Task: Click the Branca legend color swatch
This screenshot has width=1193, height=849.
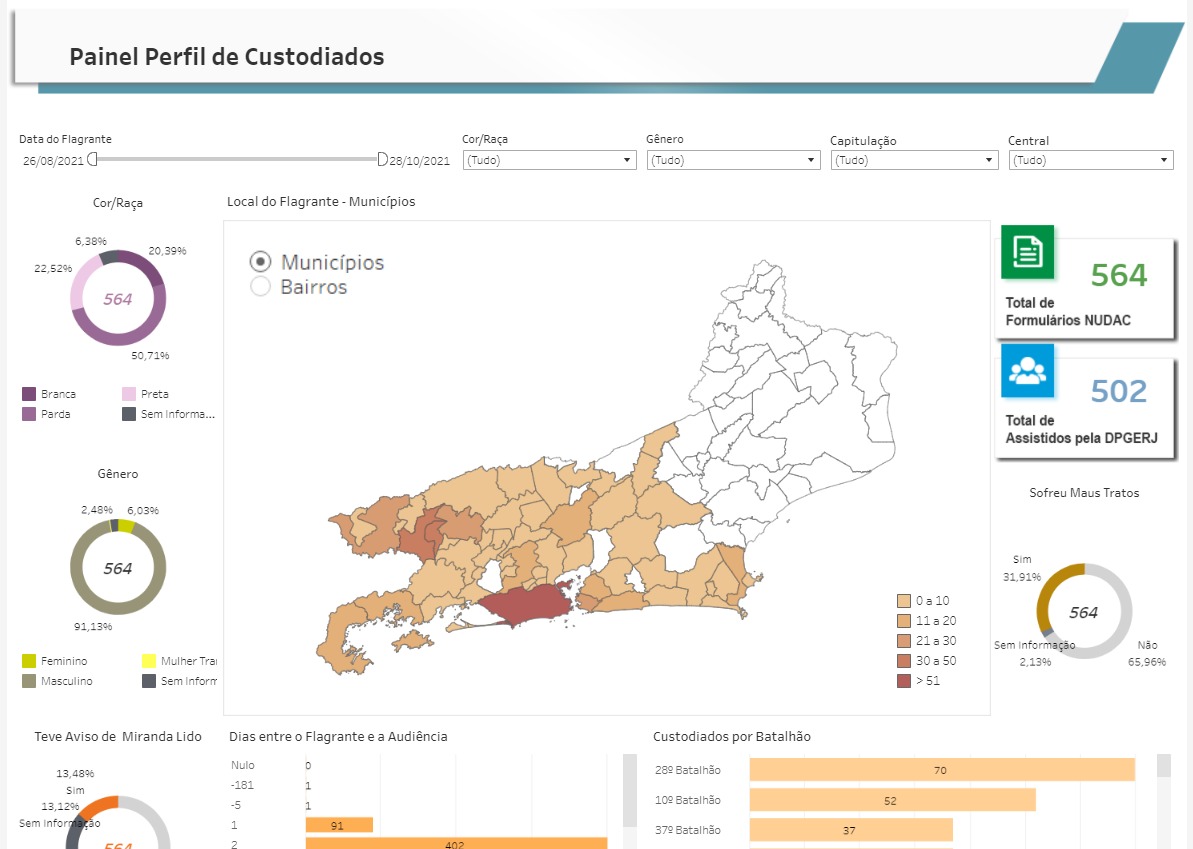Action: click(29, 394)
